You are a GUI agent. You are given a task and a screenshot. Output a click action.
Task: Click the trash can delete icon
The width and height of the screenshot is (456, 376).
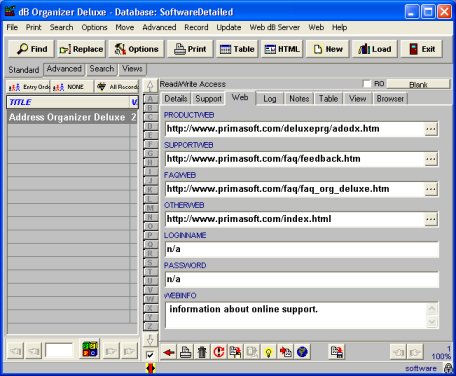tap(202, 352)
